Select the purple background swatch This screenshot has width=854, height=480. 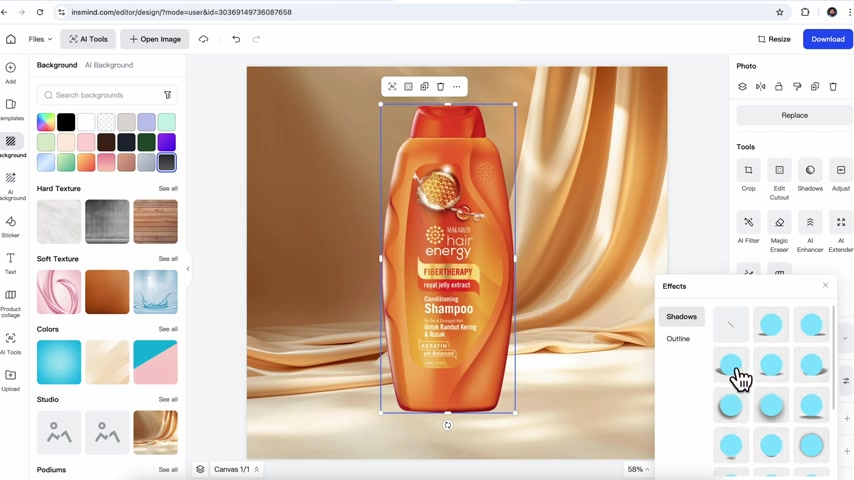[x=167, y=142]
